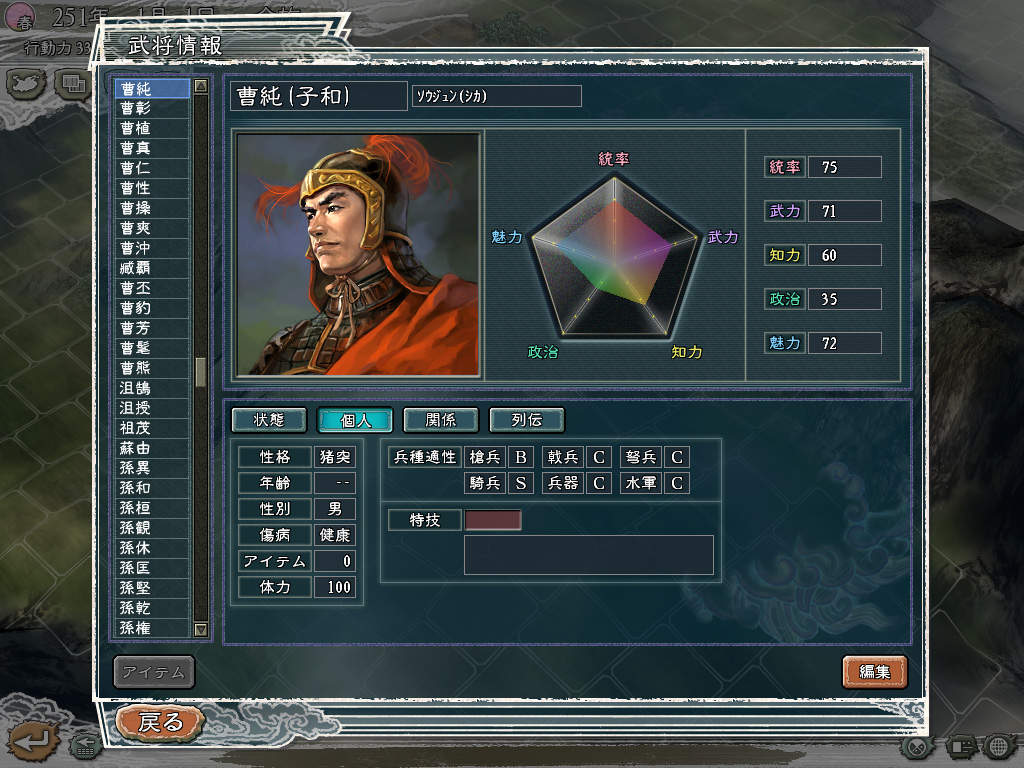Open the 列伝 biography tab
Image resolution: width=1024 pixels, height=768 pixels.
coord(526,420)
